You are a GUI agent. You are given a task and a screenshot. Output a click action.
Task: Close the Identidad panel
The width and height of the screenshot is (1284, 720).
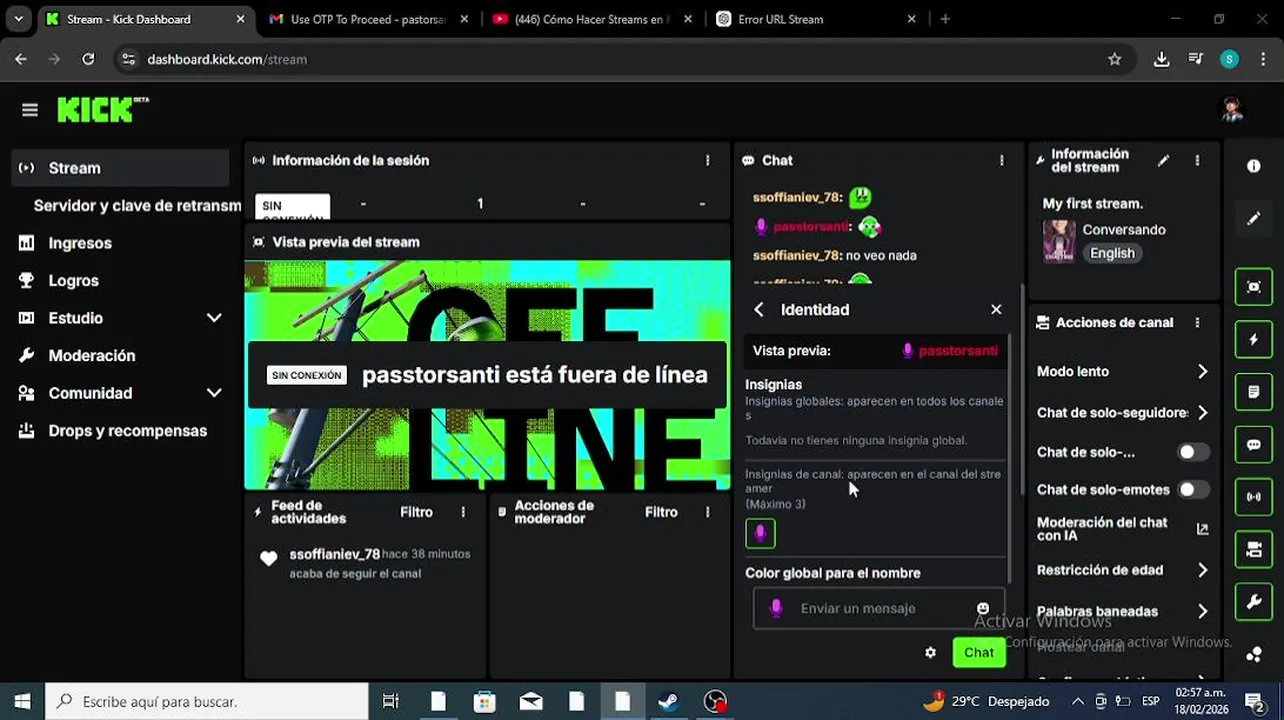click(x=996, y=310)
